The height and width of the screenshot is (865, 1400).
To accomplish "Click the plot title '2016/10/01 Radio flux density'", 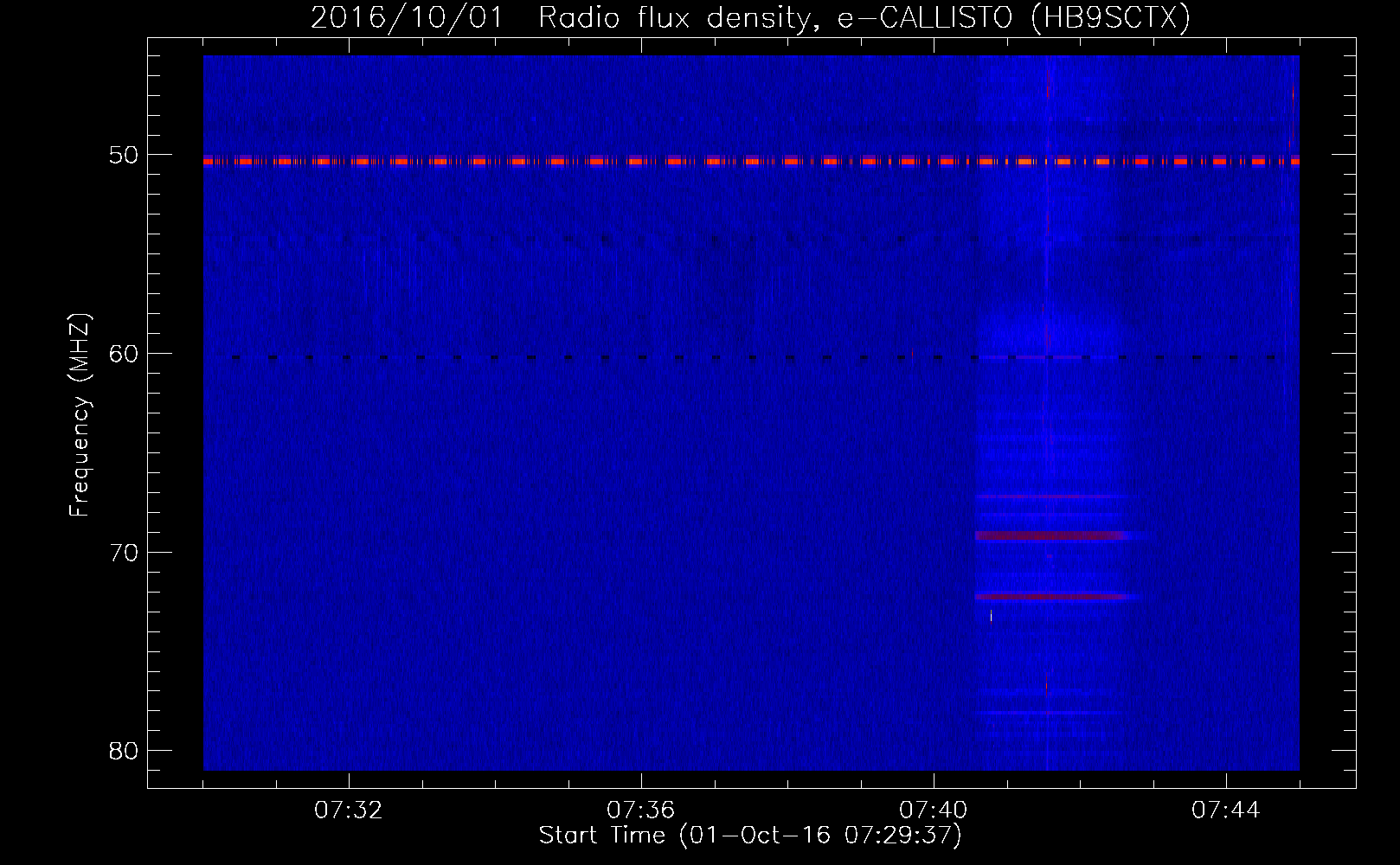I will (x=750, y=17).
